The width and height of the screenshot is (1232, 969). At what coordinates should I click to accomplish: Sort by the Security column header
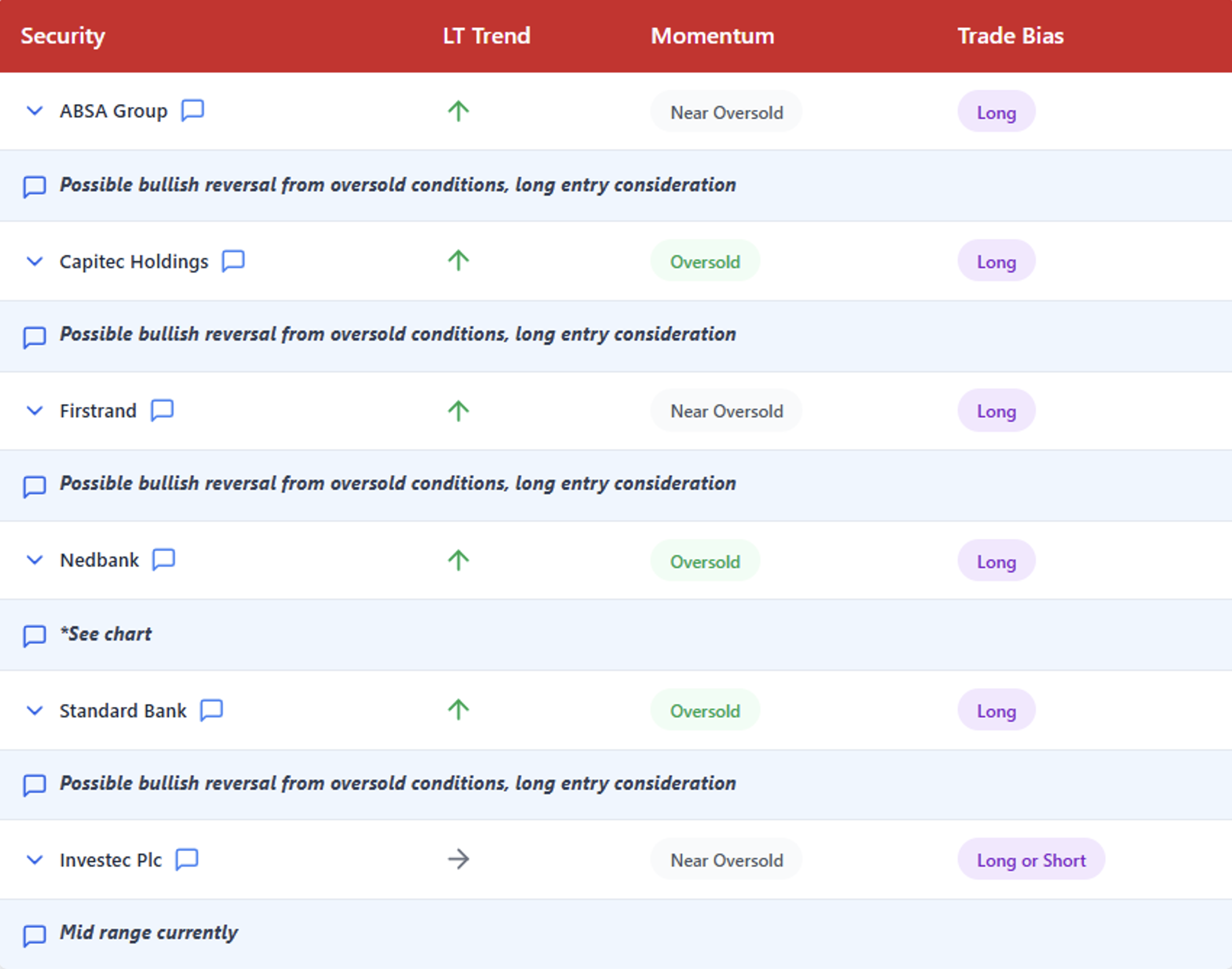click(63, 35)
